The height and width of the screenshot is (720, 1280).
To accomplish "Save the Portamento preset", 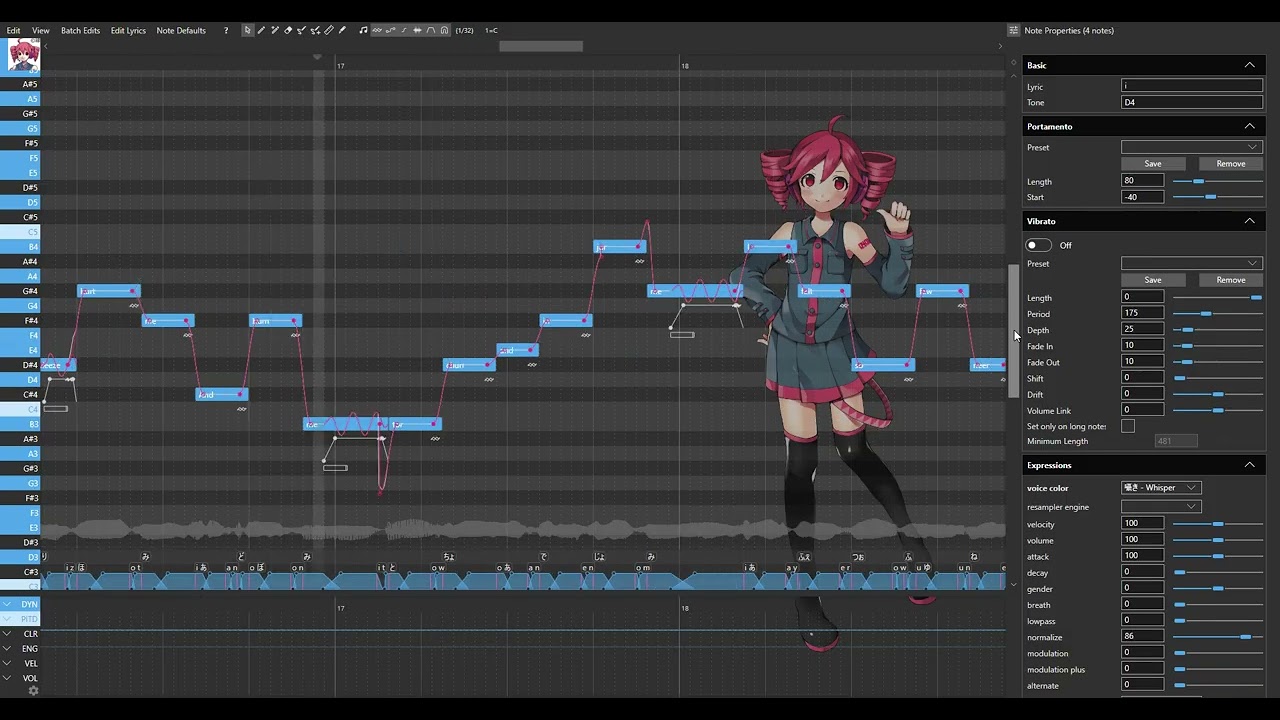I will 1153,164.
